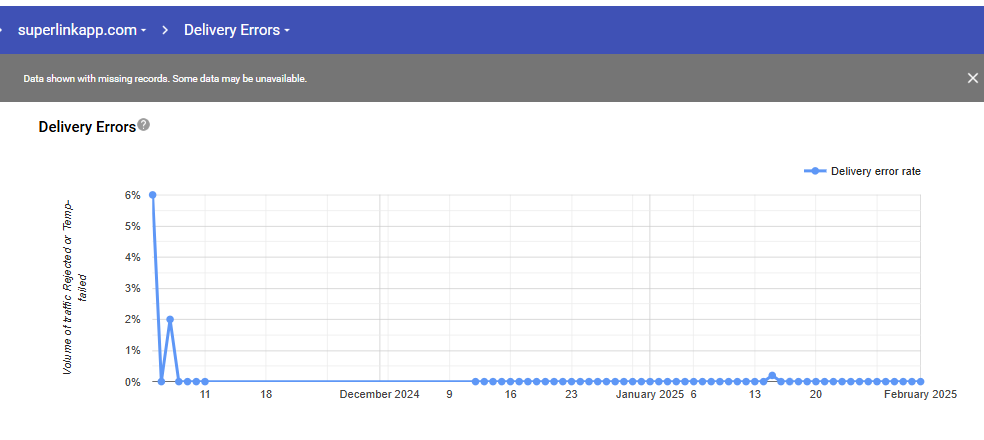984x440 pixels.
Task: Select the last data point at February 2025
Action: (920, 382)
